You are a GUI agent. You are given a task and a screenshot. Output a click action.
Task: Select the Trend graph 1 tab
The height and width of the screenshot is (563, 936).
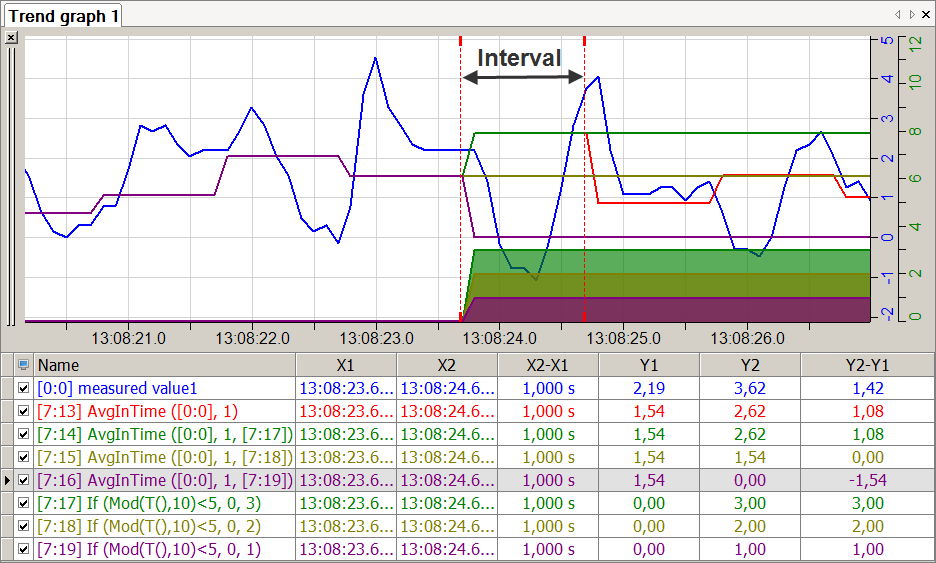point(63,16)
